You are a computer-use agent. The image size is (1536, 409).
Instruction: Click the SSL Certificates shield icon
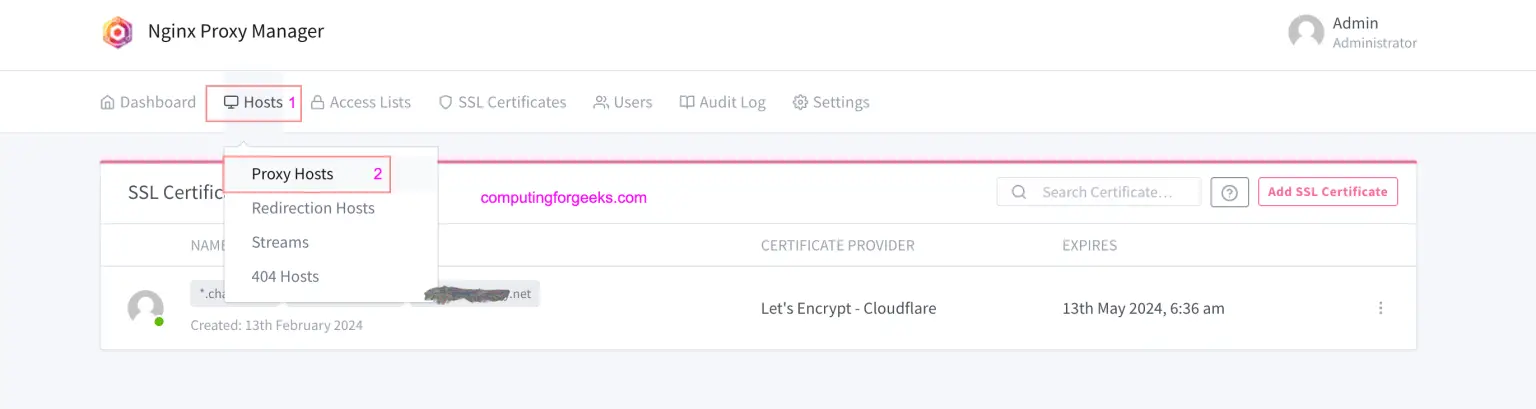(446, 102)
